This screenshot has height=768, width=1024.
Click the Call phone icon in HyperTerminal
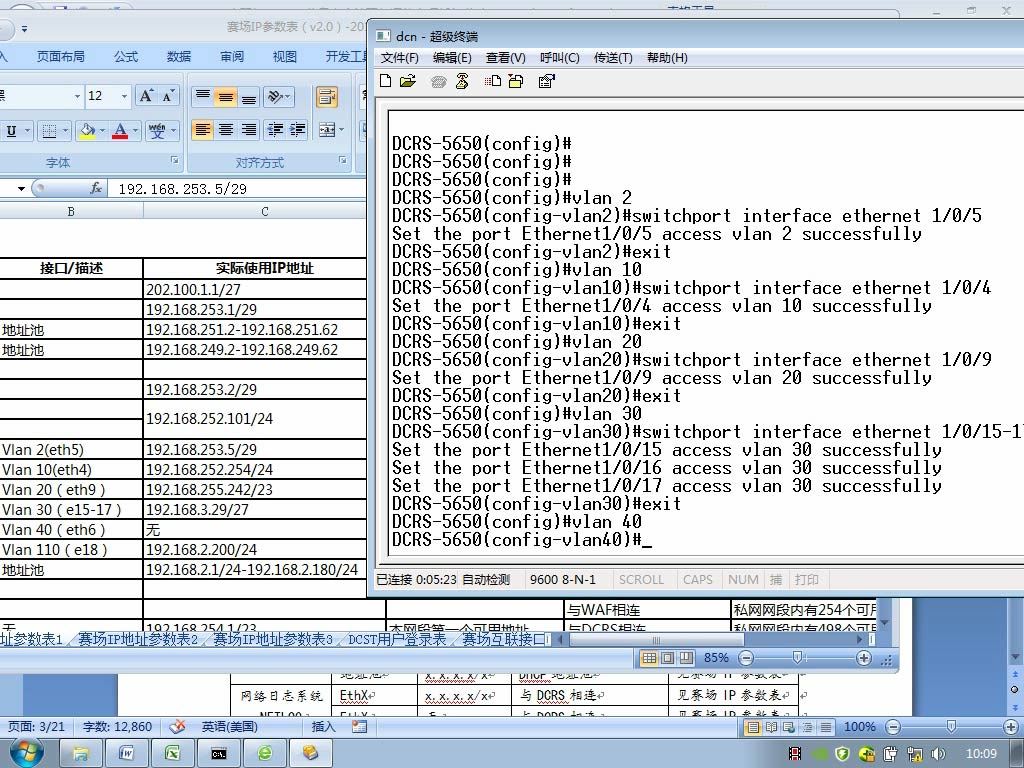click(438, 82)
